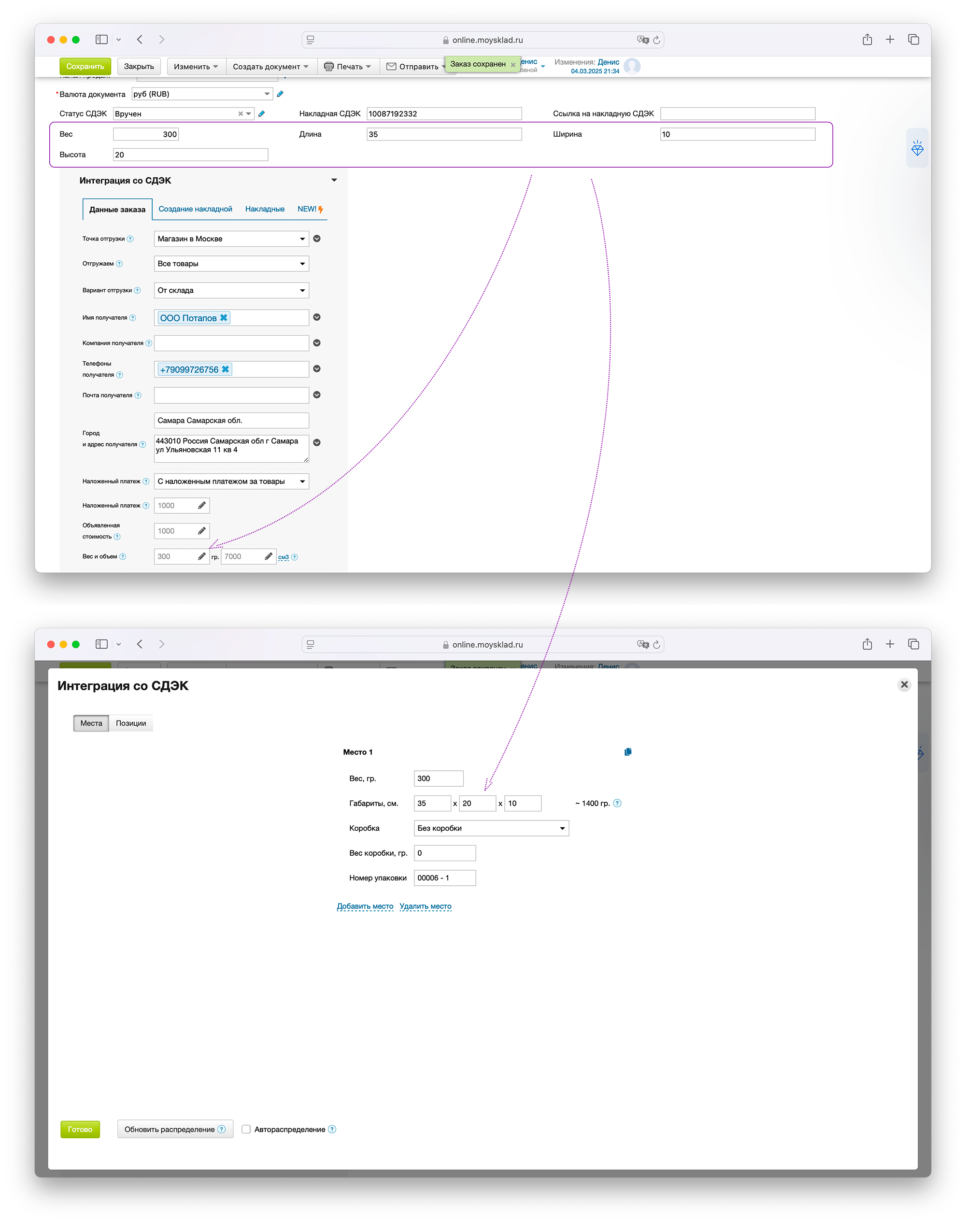This screenshot has height=1232, width=966.
Task: Click help icon next to ~1400 гр.
Action: (x=617, y=804)
